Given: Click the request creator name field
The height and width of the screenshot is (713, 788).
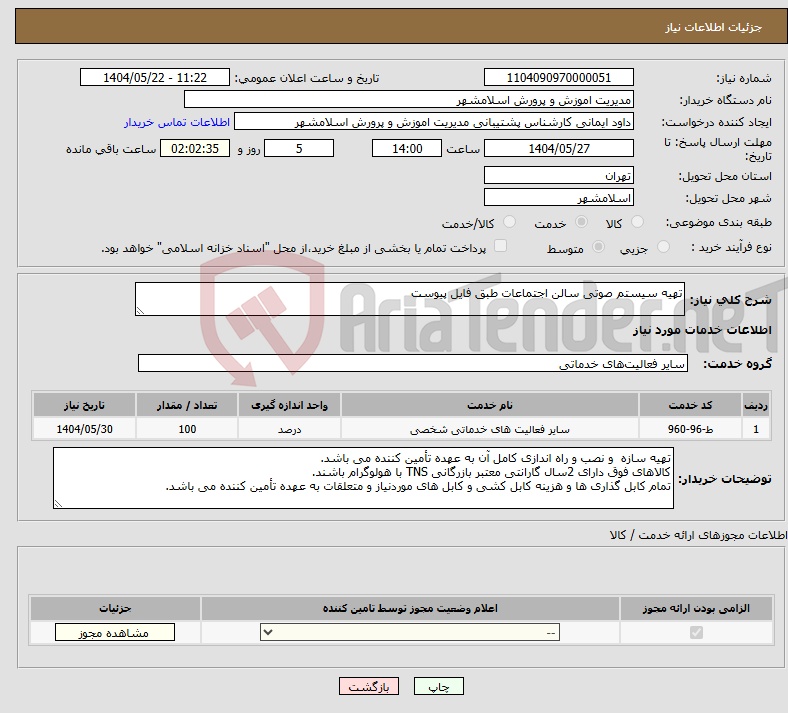Looking at the screenshot, I should pyautogui.click(x=434, y=122).
